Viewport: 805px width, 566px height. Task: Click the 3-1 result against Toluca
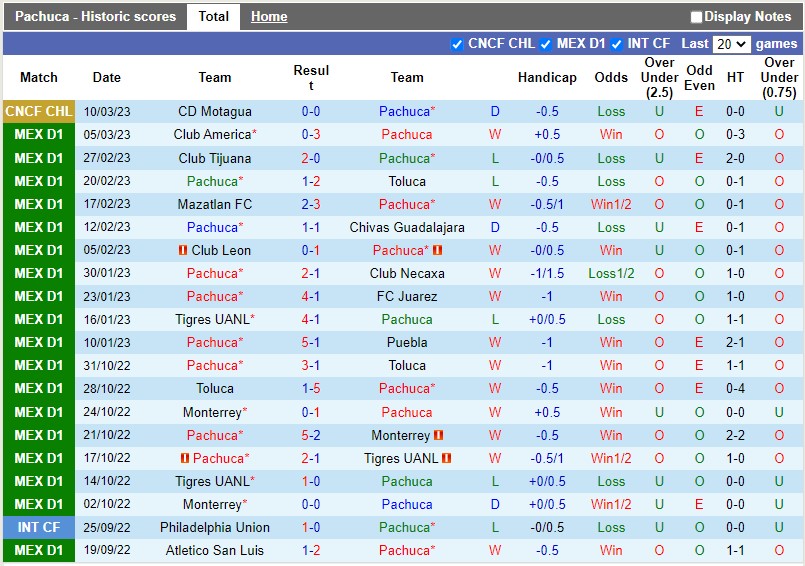tap(311, 366)
